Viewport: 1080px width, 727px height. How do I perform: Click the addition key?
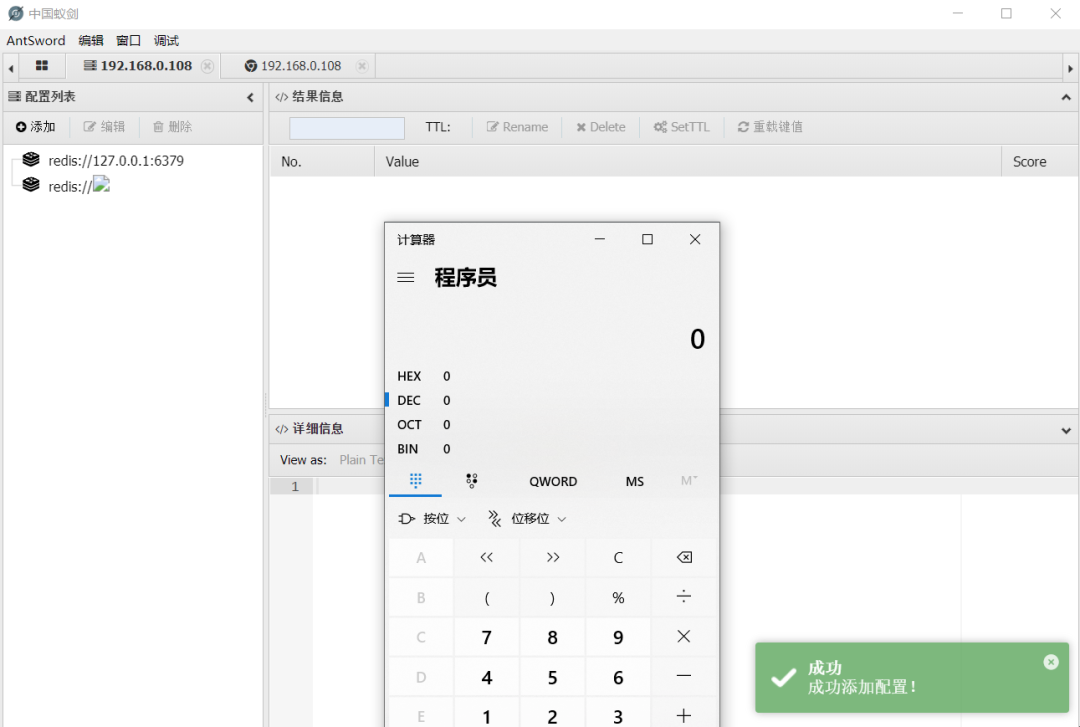click(684, 715)
